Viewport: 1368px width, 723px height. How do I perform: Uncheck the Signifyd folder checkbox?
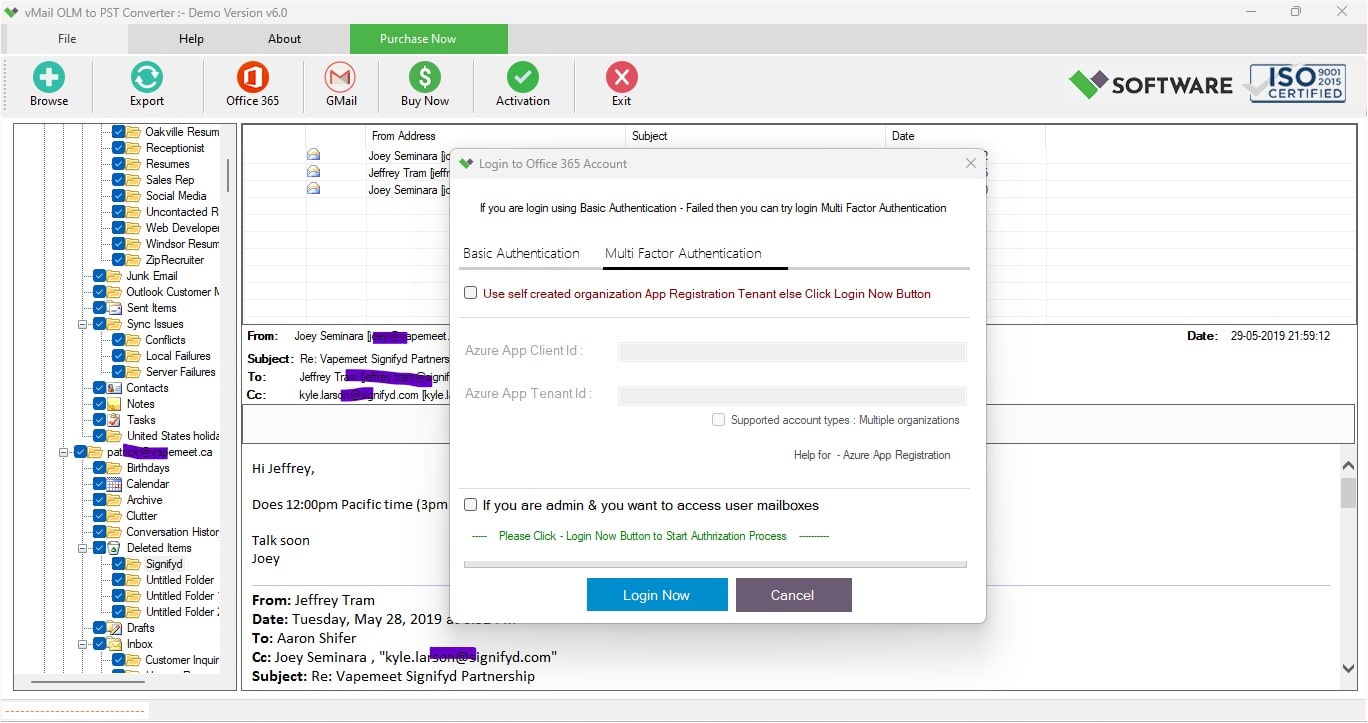(119, 564)
